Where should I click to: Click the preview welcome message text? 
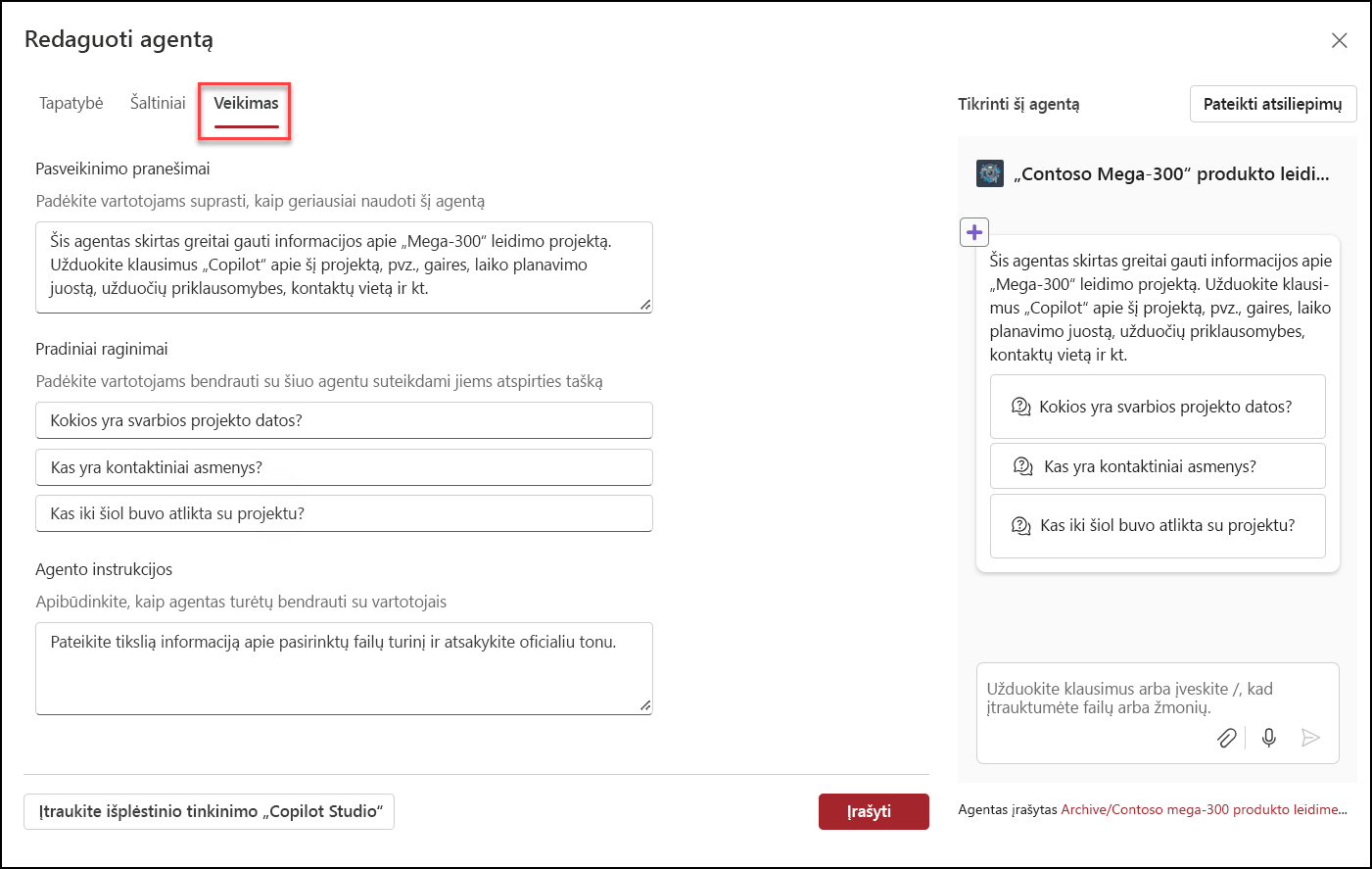tap(1160, 308)
